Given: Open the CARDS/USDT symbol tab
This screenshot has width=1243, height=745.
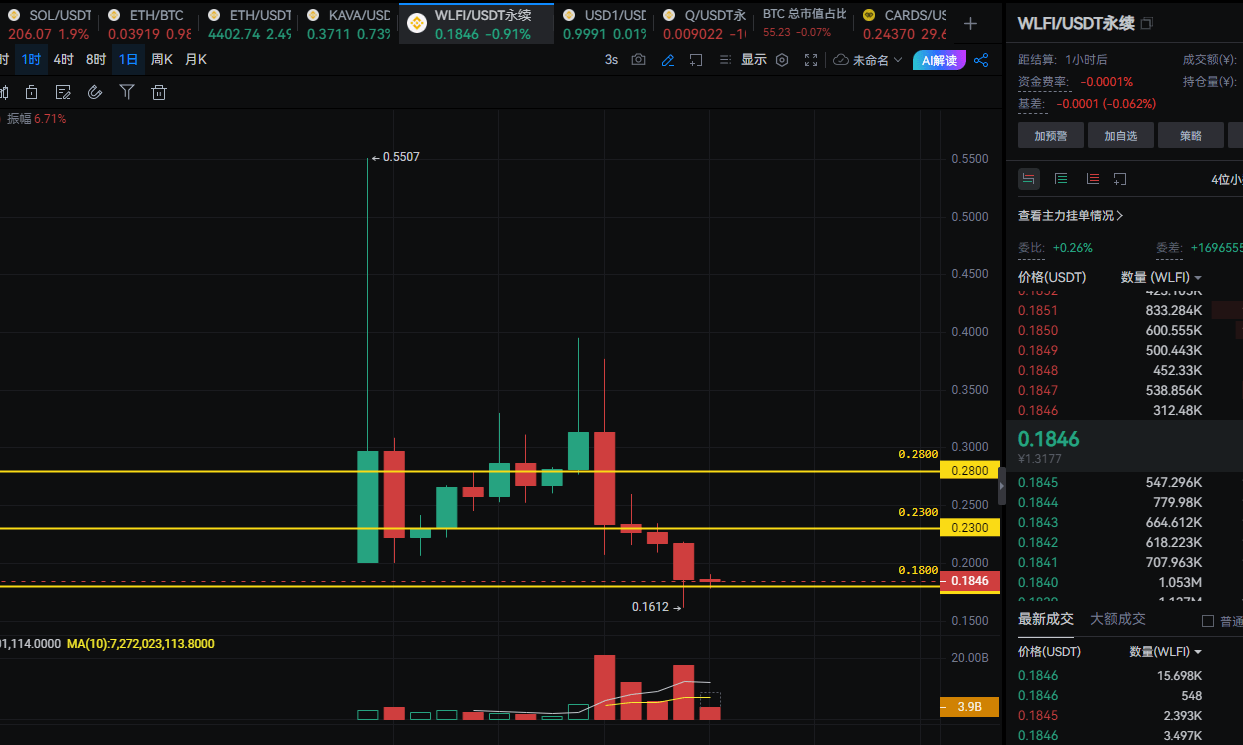Looking at the screenshot, I should click(x=903, y=24).
